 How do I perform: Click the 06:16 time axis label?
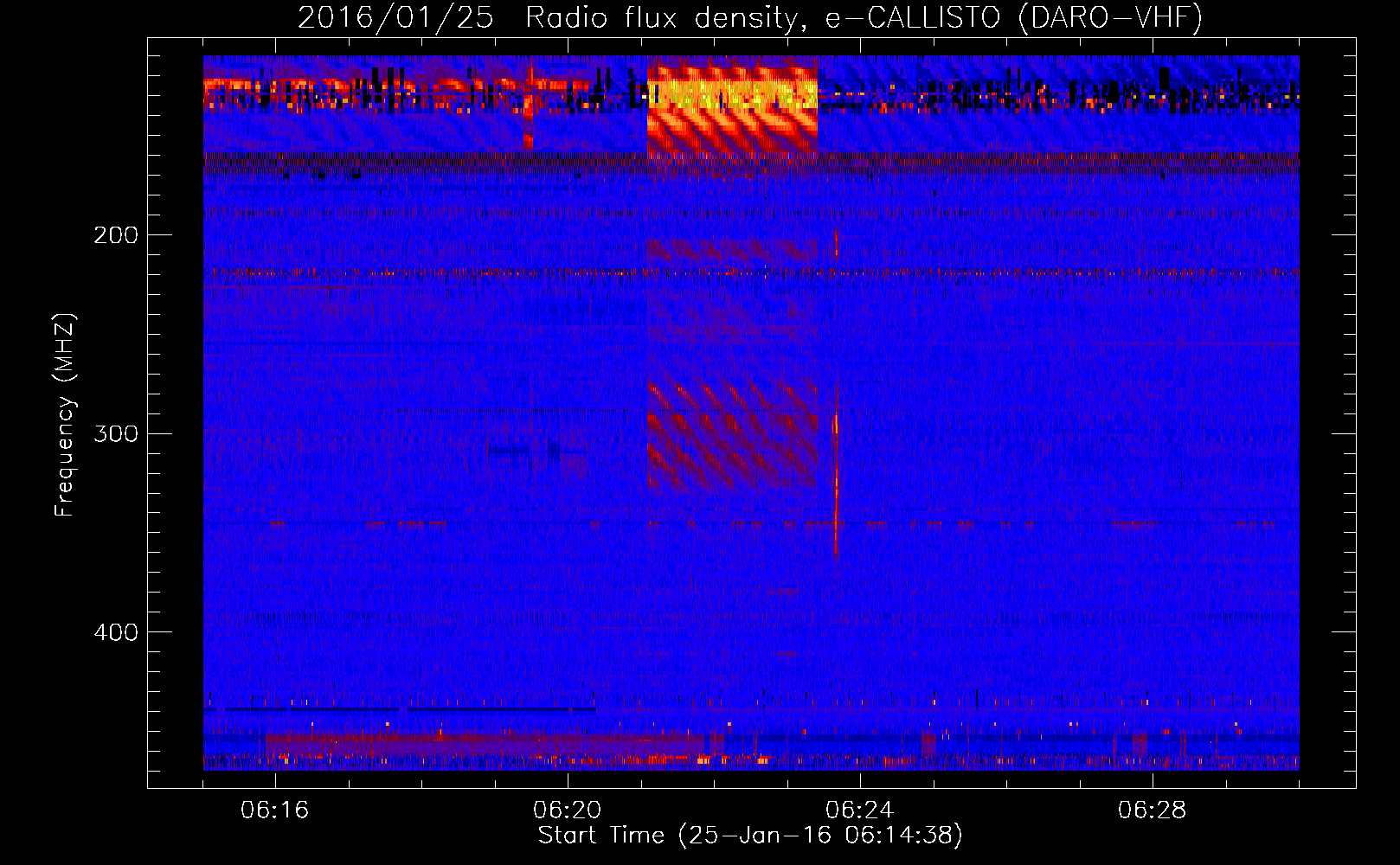click(x=275, y=811)
